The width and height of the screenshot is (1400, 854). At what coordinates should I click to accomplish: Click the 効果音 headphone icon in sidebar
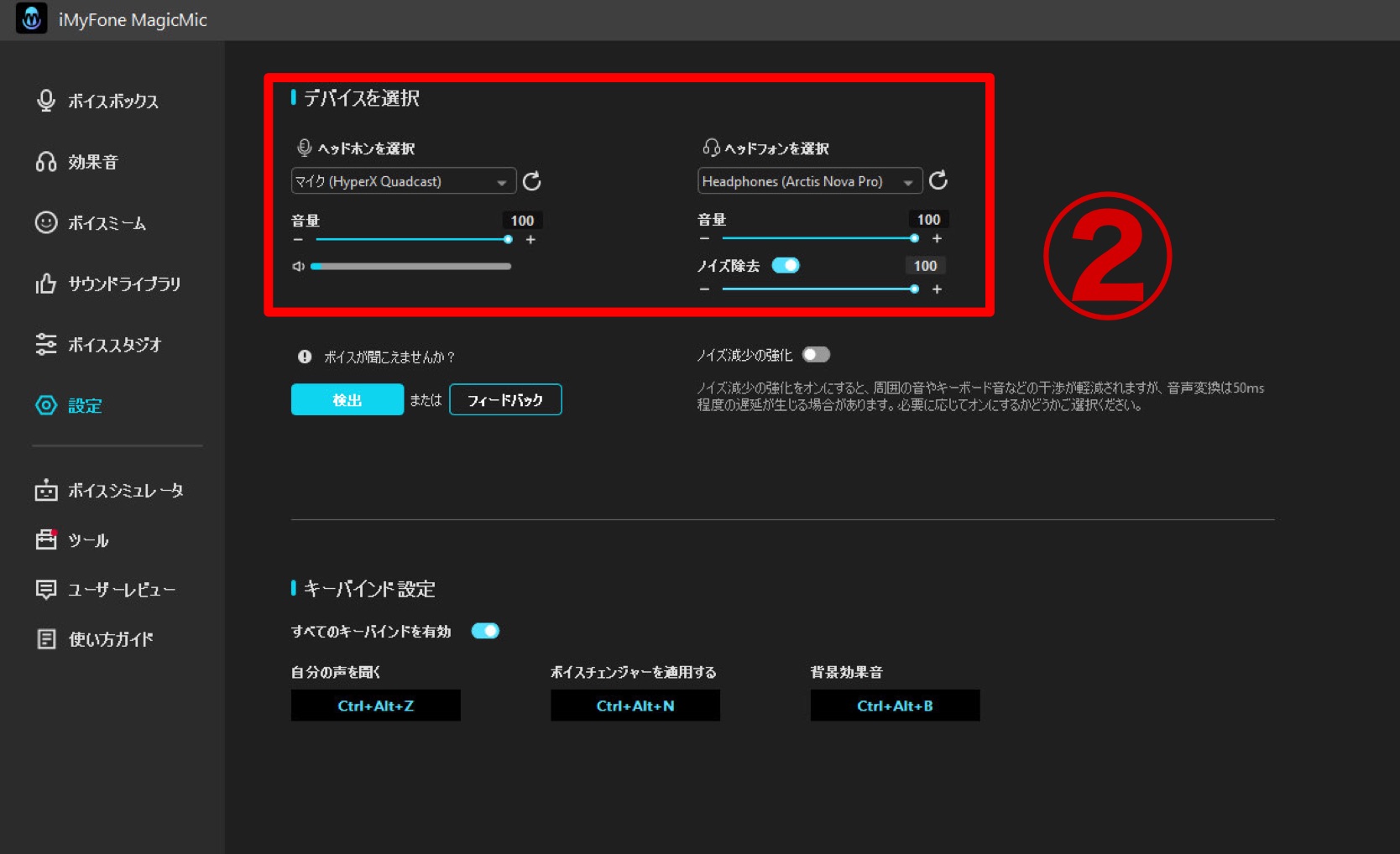pos(46,162)
